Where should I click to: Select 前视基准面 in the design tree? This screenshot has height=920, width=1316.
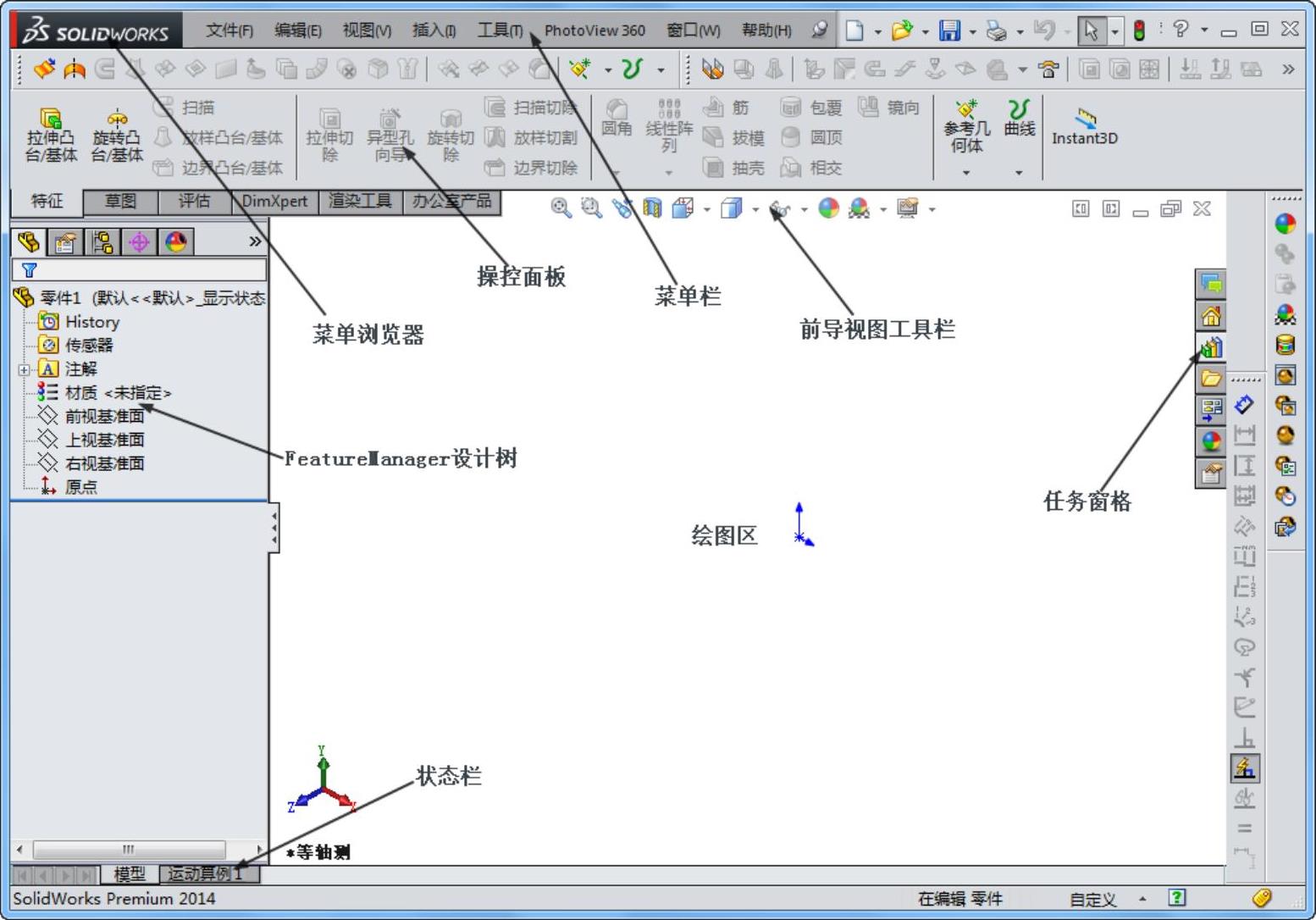pos(104,416)
